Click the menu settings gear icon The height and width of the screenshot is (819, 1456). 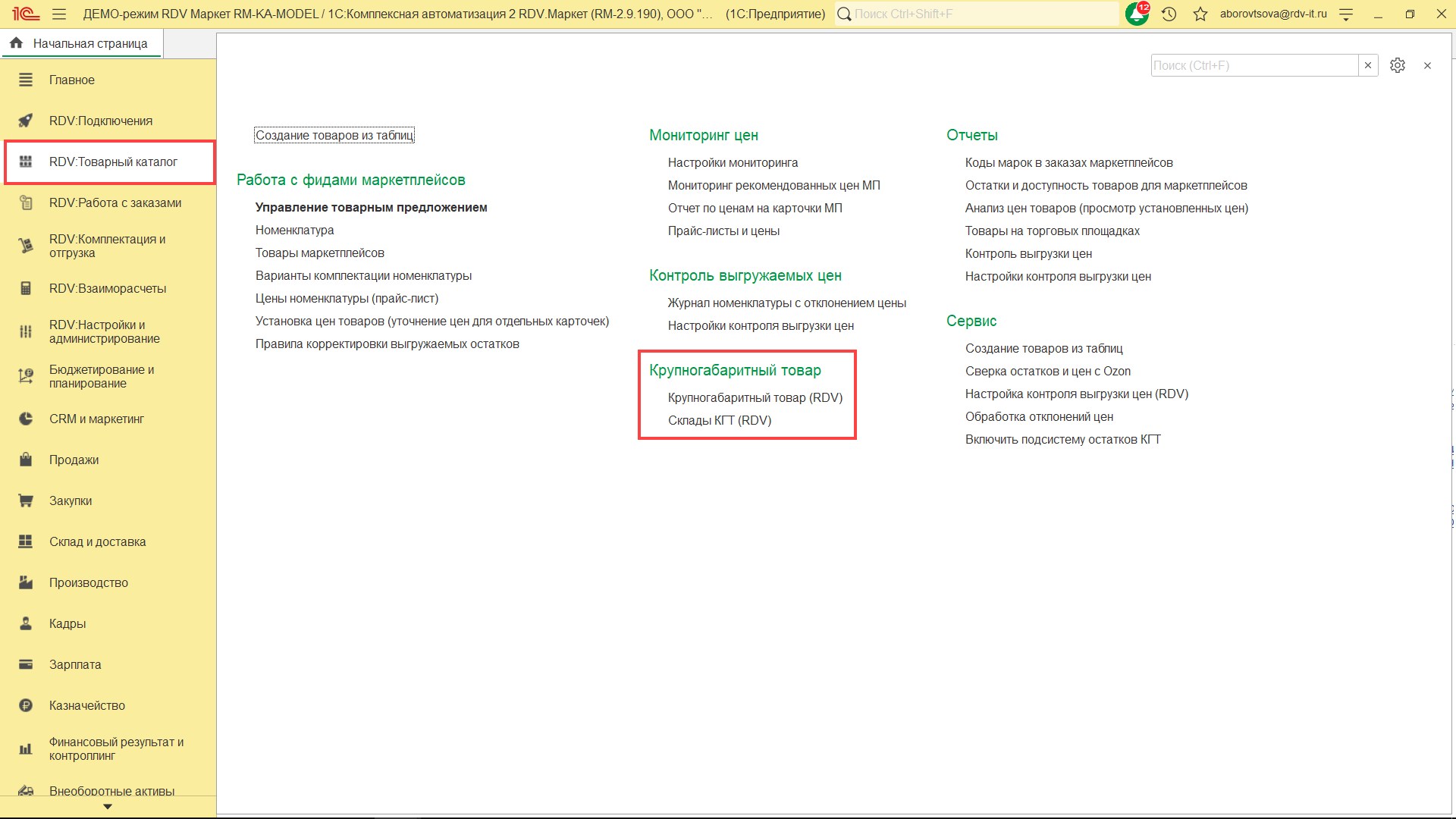[x=1398, y=65]
